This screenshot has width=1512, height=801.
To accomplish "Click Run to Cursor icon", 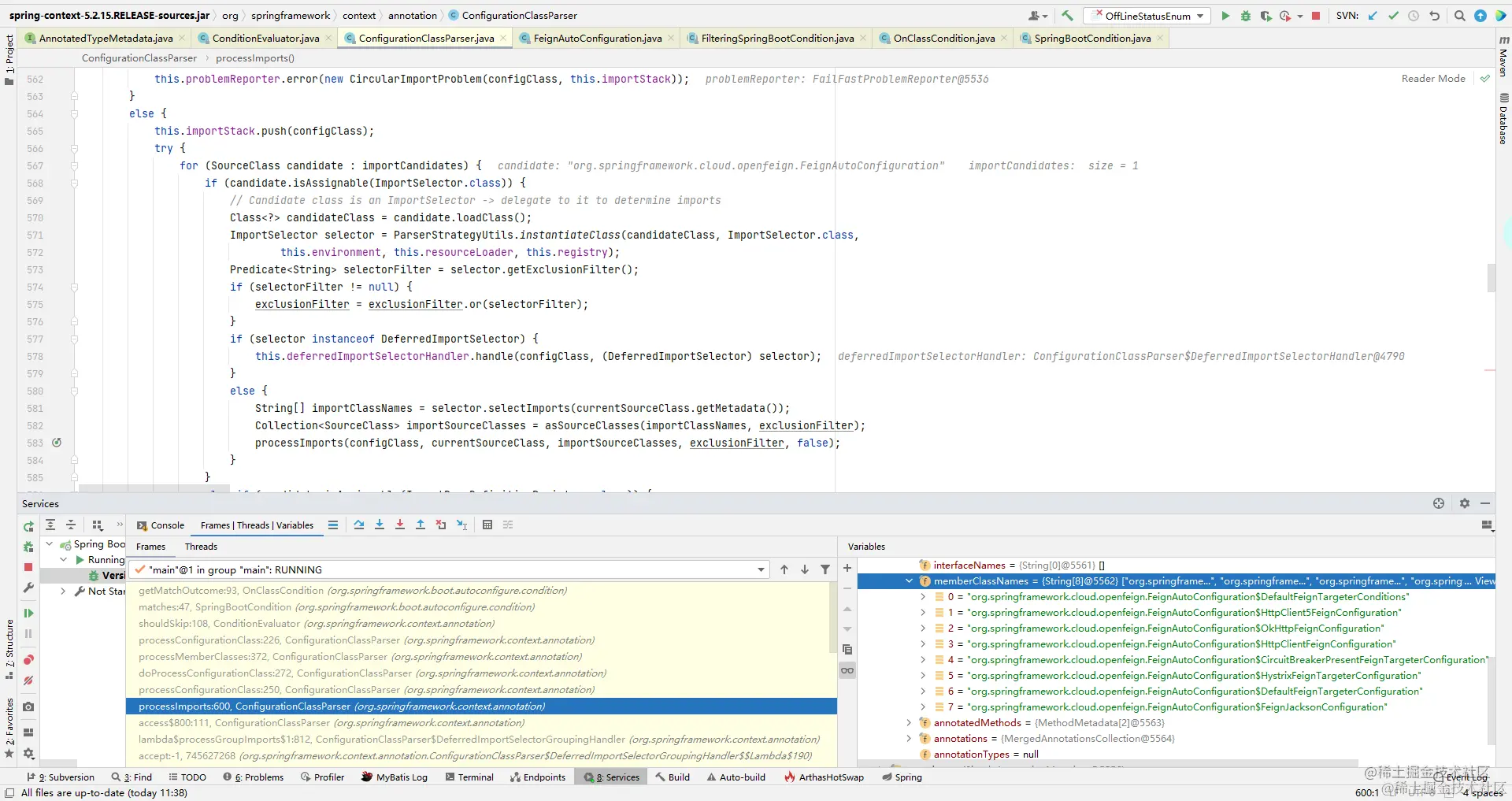I will (461, 525).
